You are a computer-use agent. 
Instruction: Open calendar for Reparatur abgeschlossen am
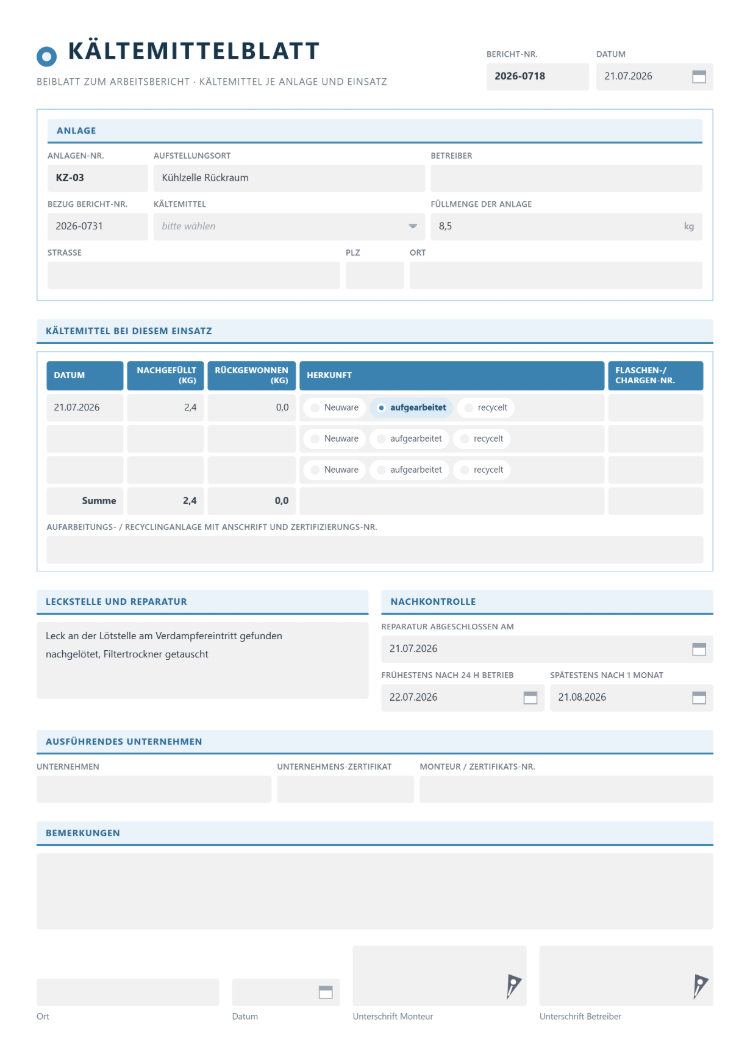point(699,649)
